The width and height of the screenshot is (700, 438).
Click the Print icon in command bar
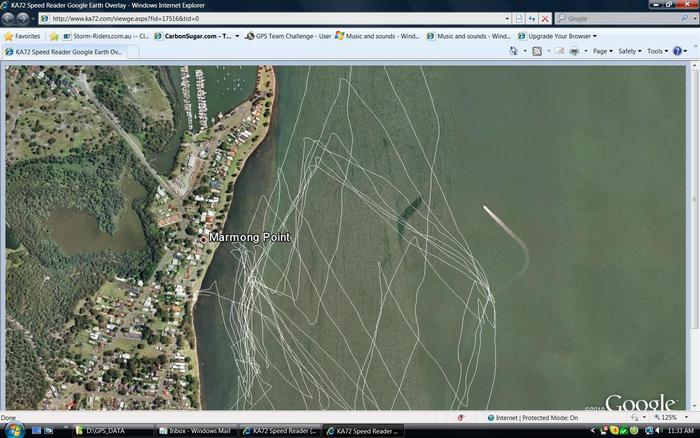[574, 51]
